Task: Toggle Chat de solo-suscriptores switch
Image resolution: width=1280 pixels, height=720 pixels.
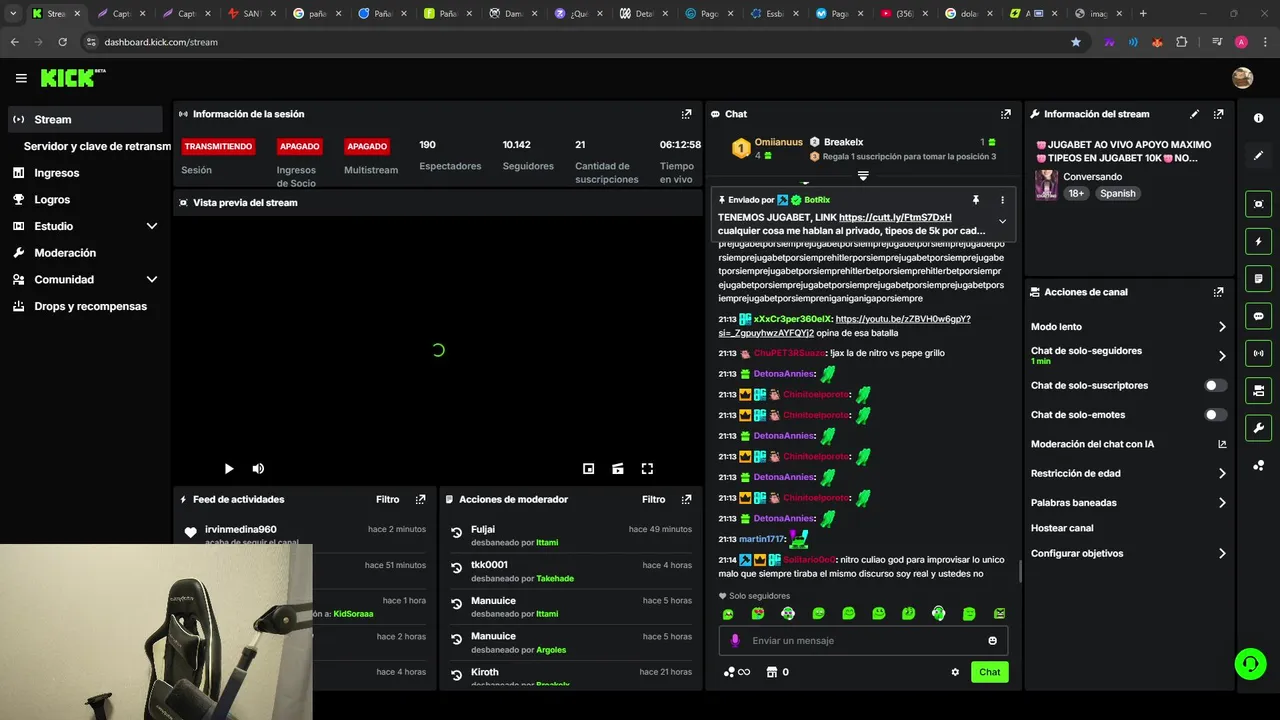Action: 1215,385
